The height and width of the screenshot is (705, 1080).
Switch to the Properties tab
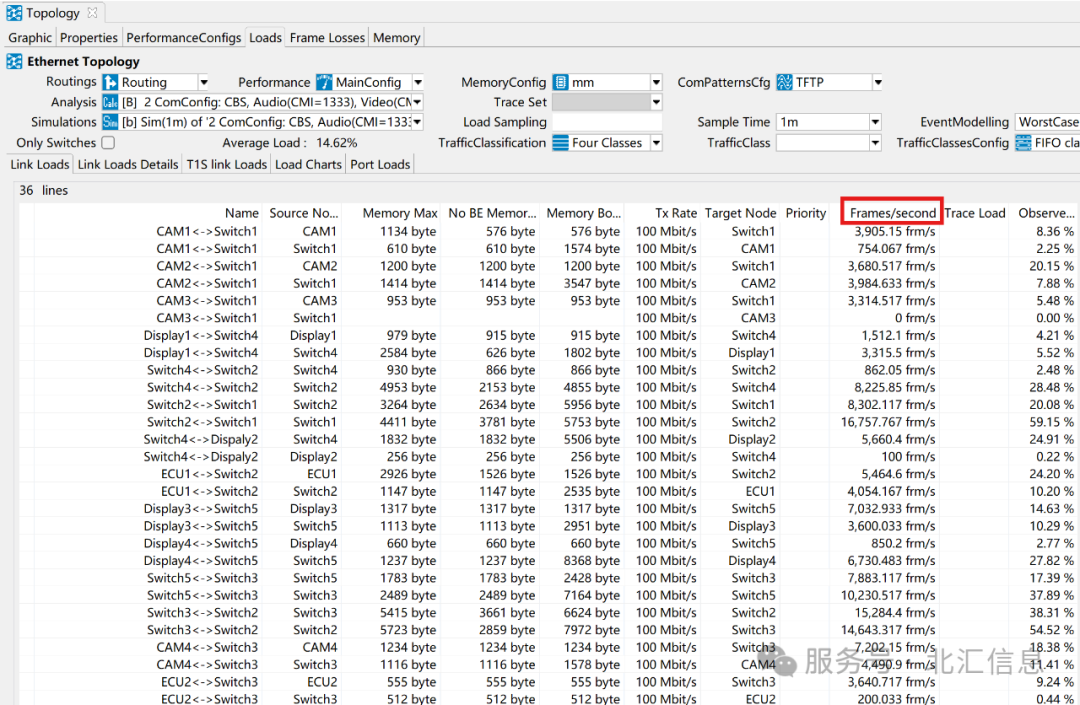[88, 37]
